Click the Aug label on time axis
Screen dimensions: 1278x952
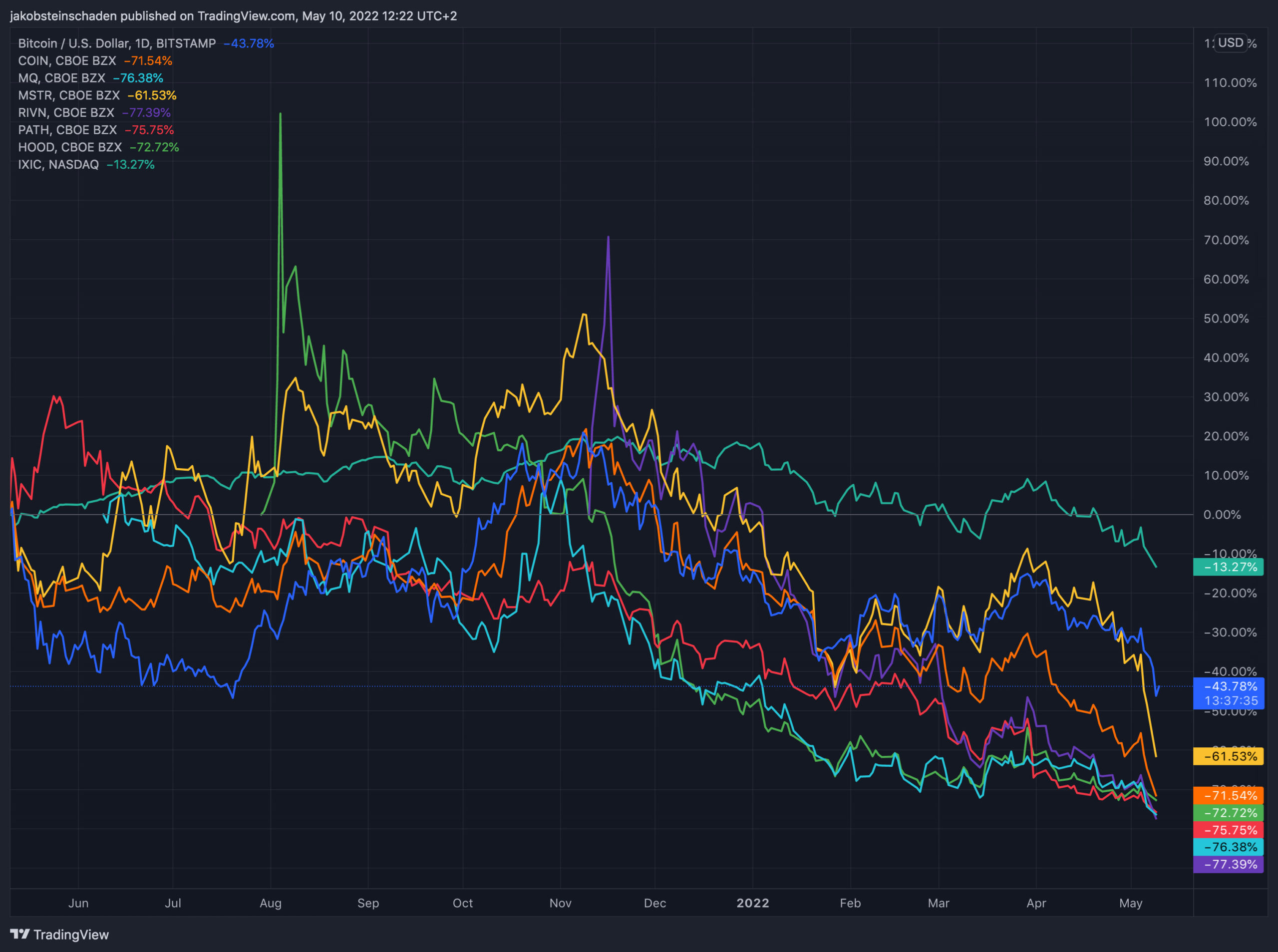[x=271, y=903]
